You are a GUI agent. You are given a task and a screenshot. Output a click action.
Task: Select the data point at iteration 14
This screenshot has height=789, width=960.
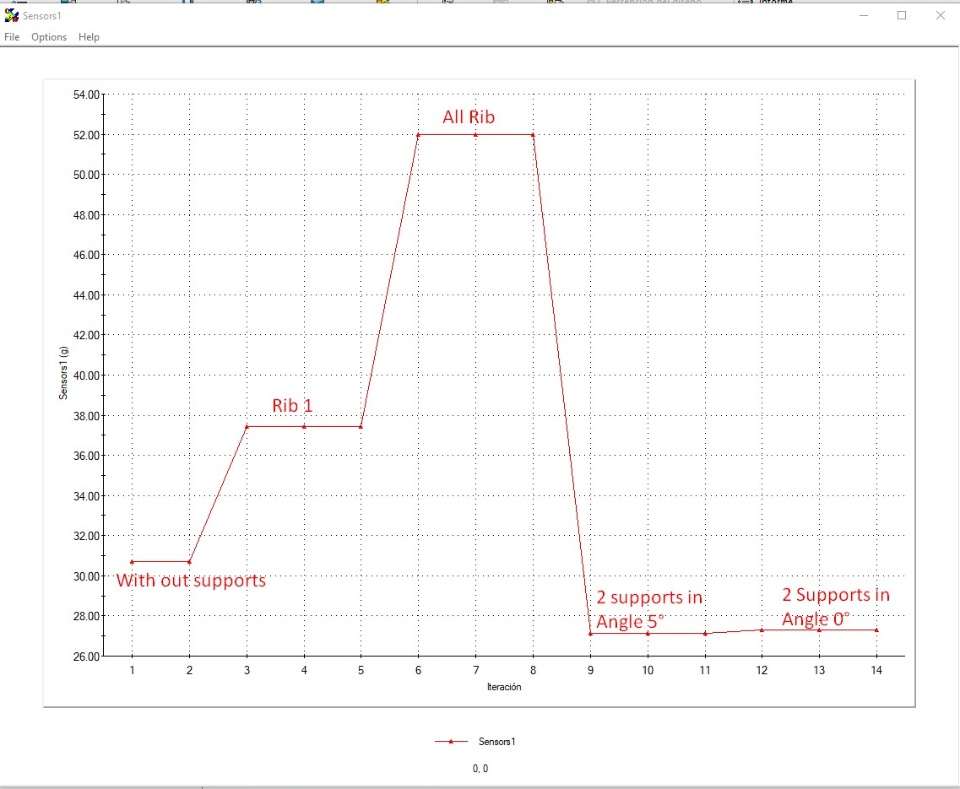877,630
